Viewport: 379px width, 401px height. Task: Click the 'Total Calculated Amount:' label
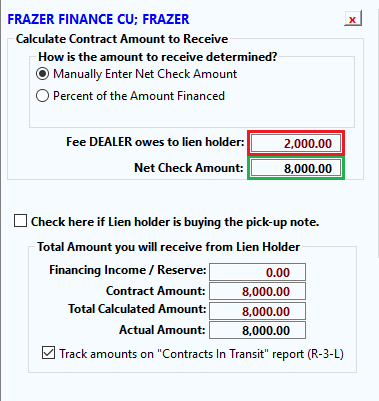[137, 309]
